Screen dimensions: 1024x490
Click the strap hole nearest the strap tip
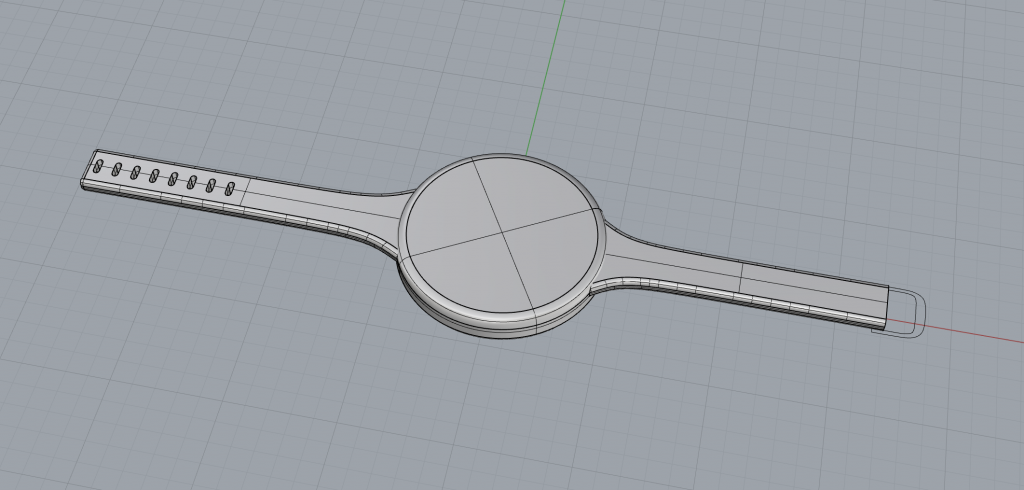point(98,168)
